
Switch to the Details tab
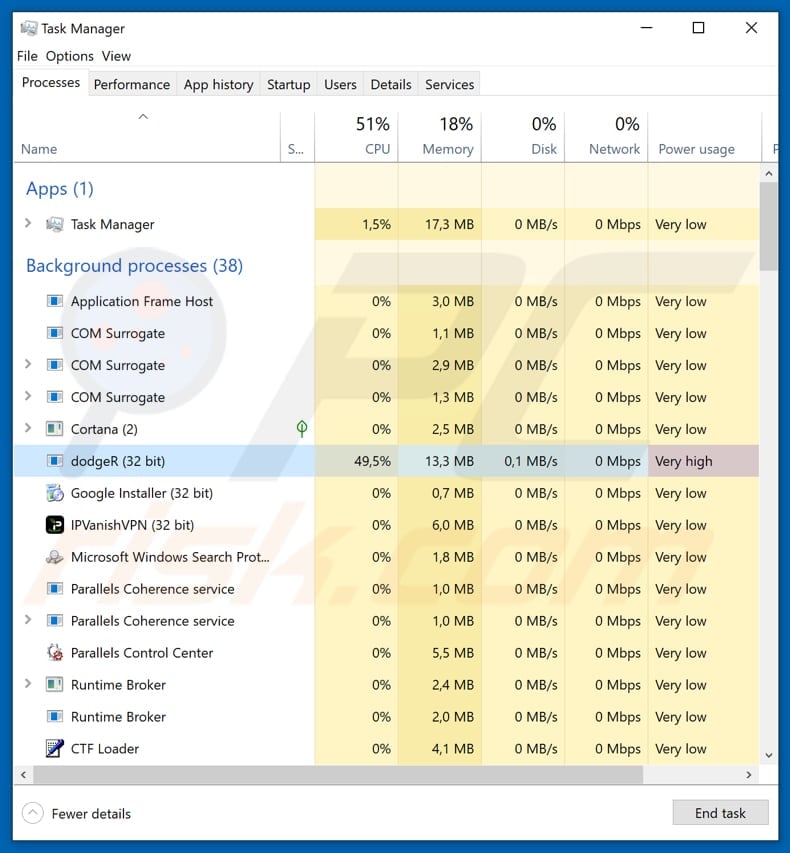click(391, 84)
